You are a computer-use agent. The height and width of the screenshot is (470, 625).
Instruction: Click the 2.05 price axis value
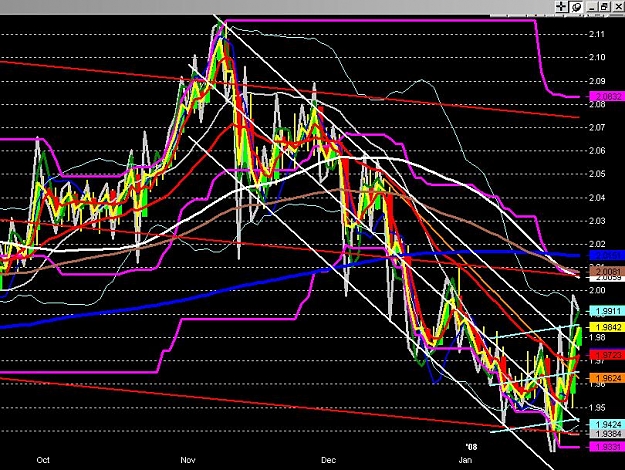coord(597,174)
